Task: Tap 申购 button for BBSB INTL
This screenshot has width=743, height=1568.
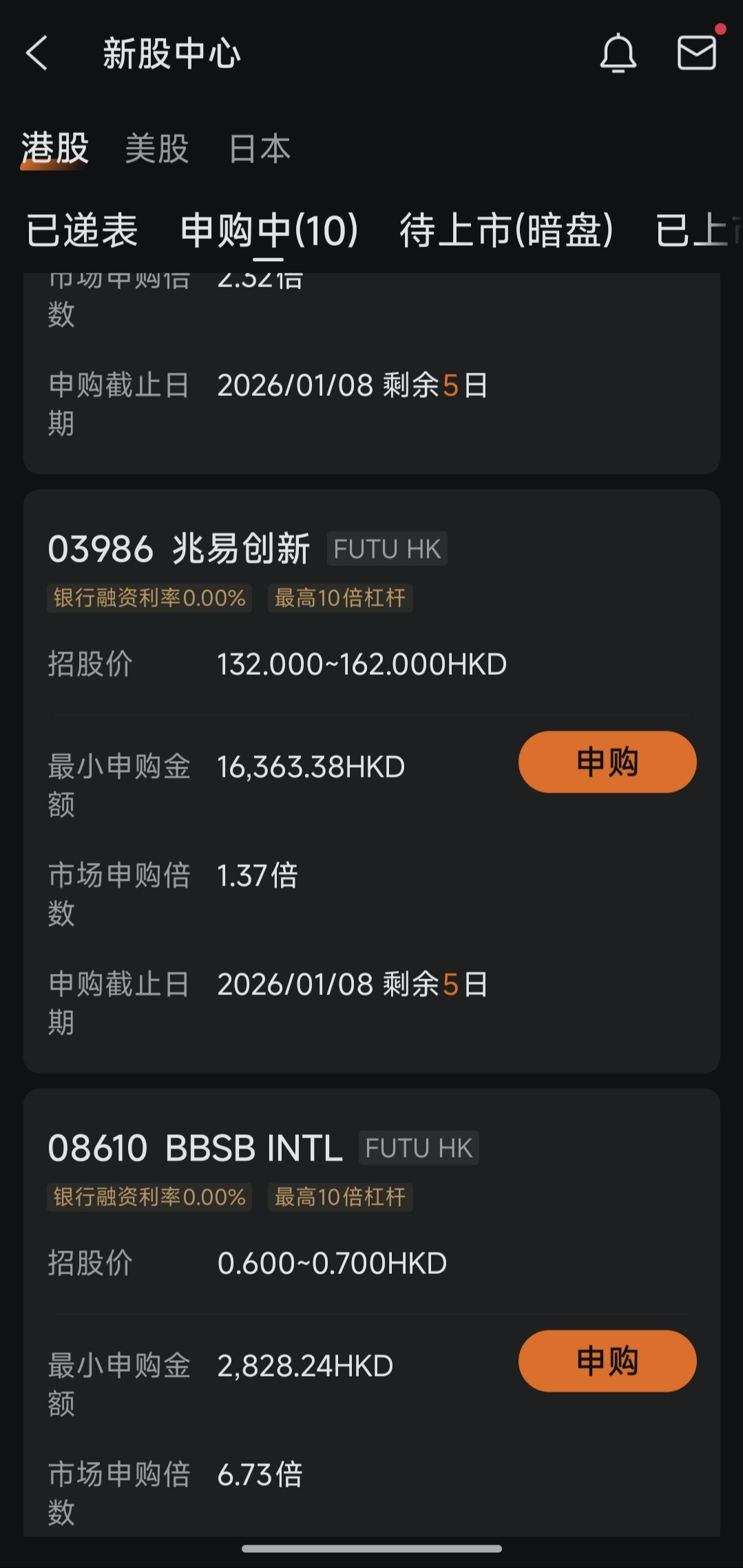Action: click(607, 1361)
